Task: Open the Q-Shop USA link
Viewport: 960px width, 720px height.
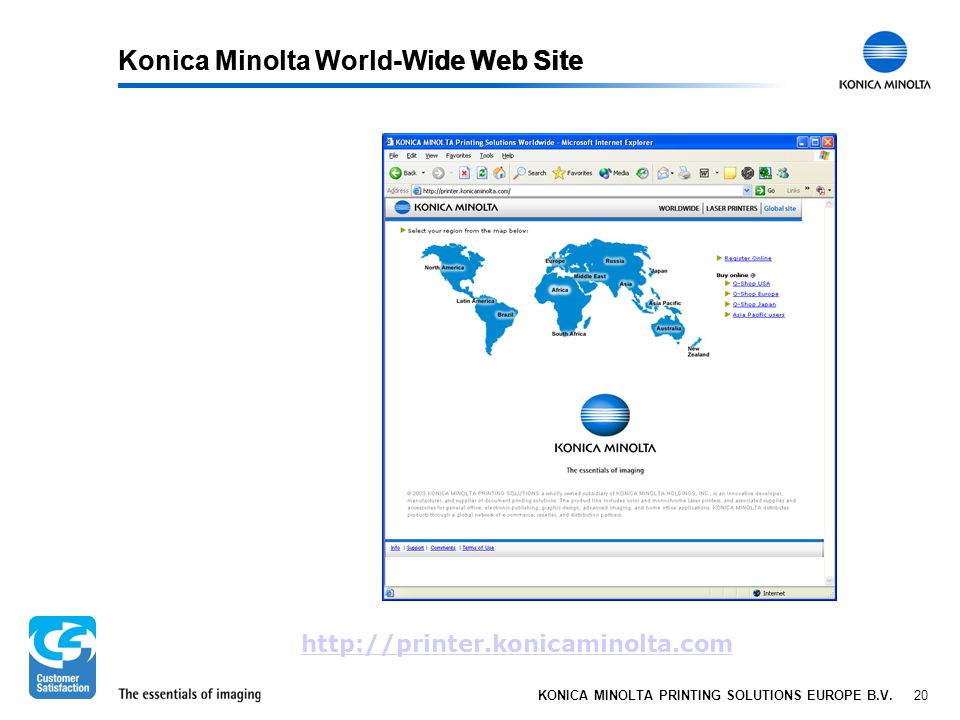Action: [751, 283]
